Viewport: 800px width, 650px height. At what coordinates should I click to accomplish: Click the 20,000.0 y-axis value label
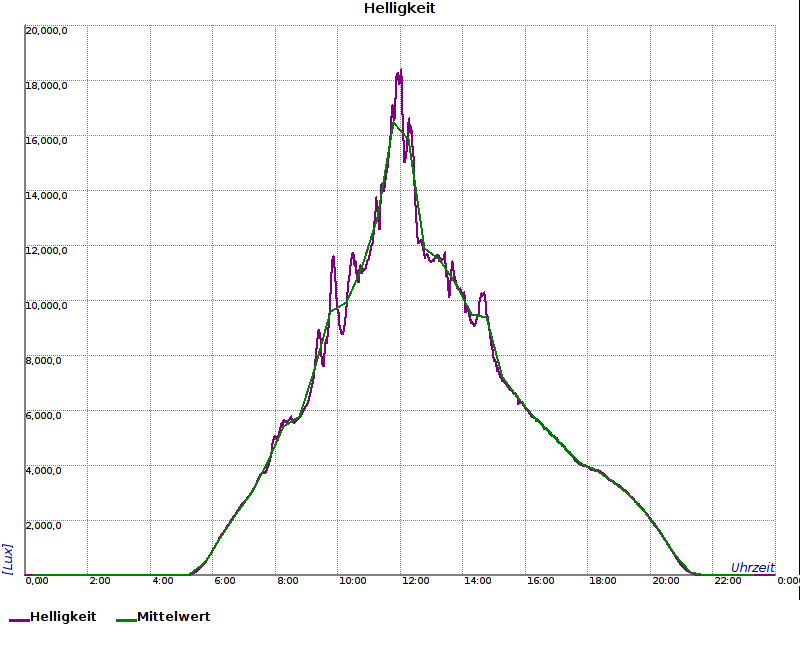pos(46,30)
